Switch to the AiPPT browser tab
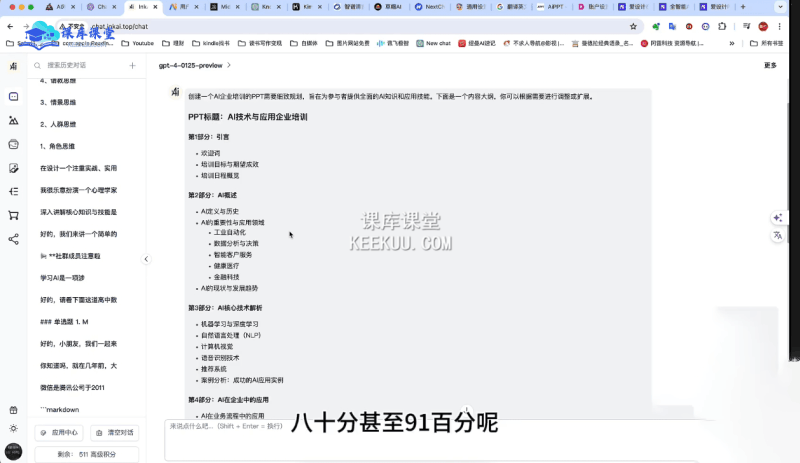 pyautogui.click(x=553, y=7)
